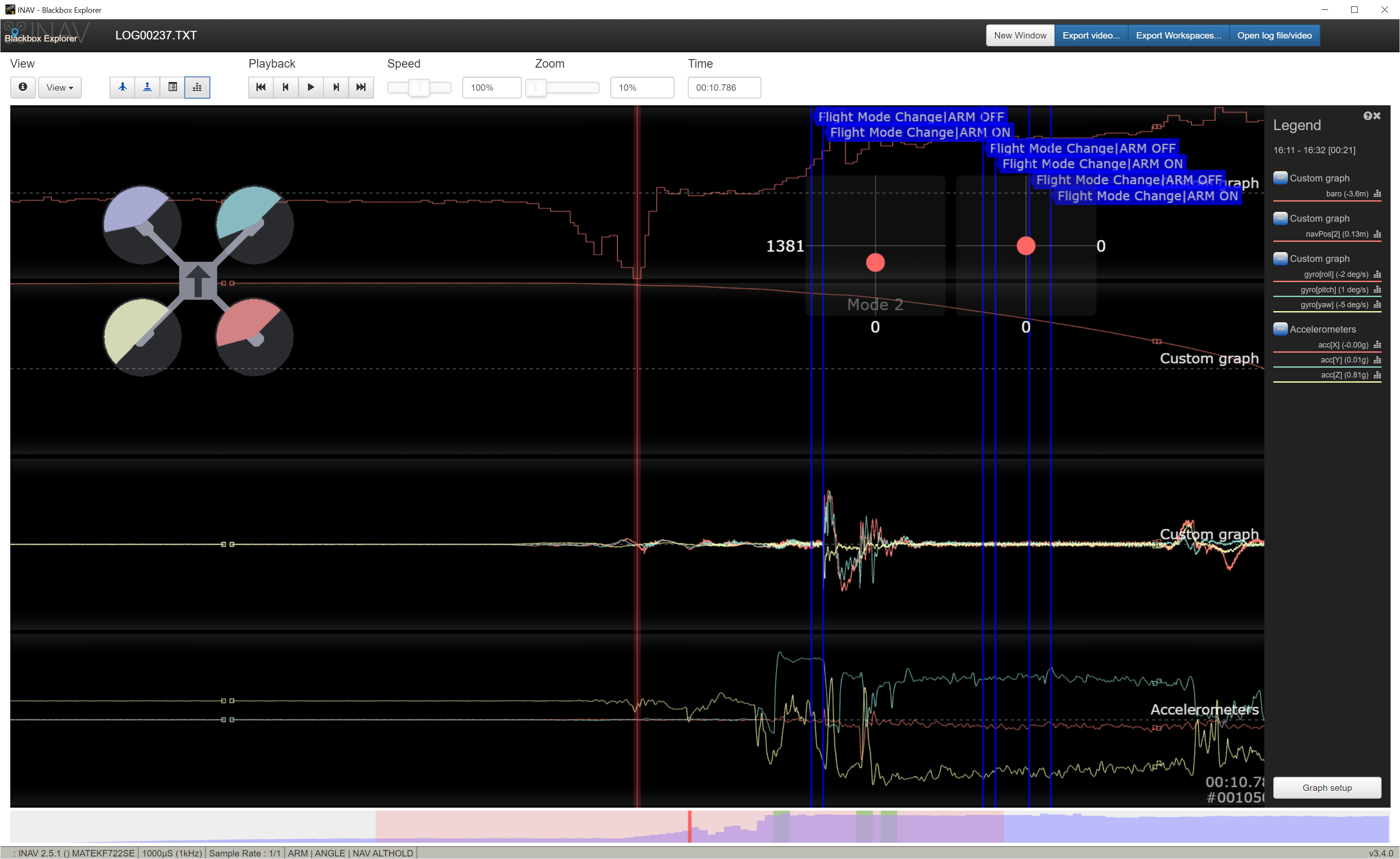Screen dimensions: 1400x859
Task: Jump to start of log
Action: point(261,87)
